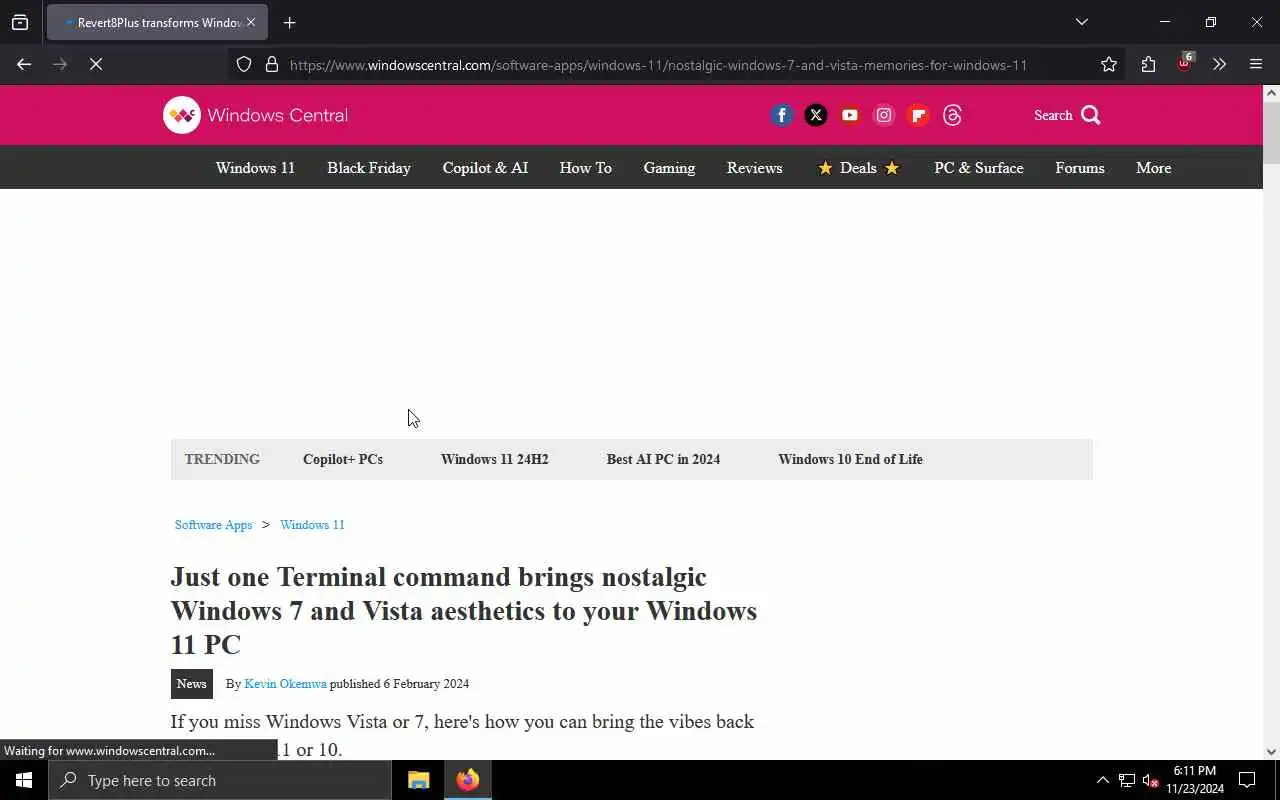Open Firefox View tab list icon

(x=20, y=22)
